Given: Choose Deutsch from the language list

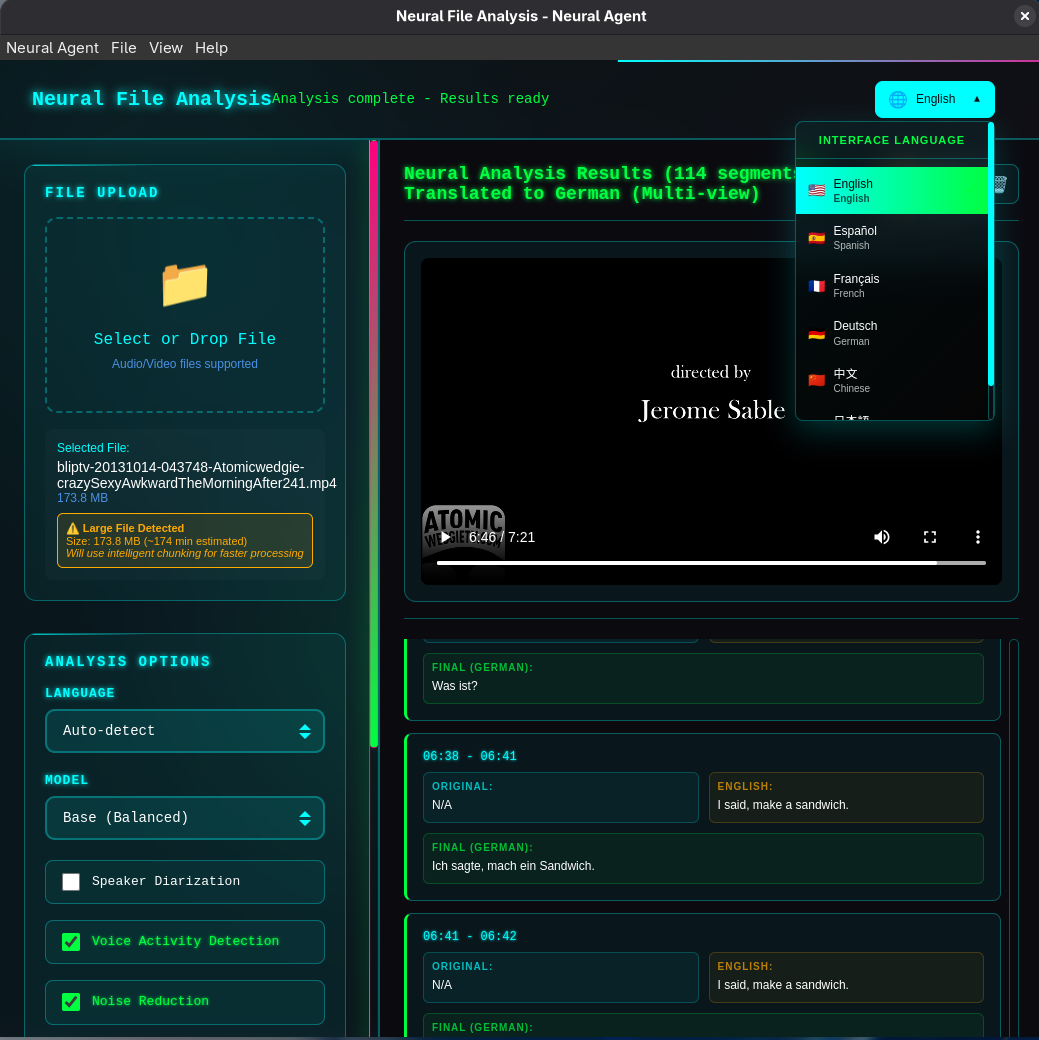Looking at the screenshot, I should click(x=892, y=333).
